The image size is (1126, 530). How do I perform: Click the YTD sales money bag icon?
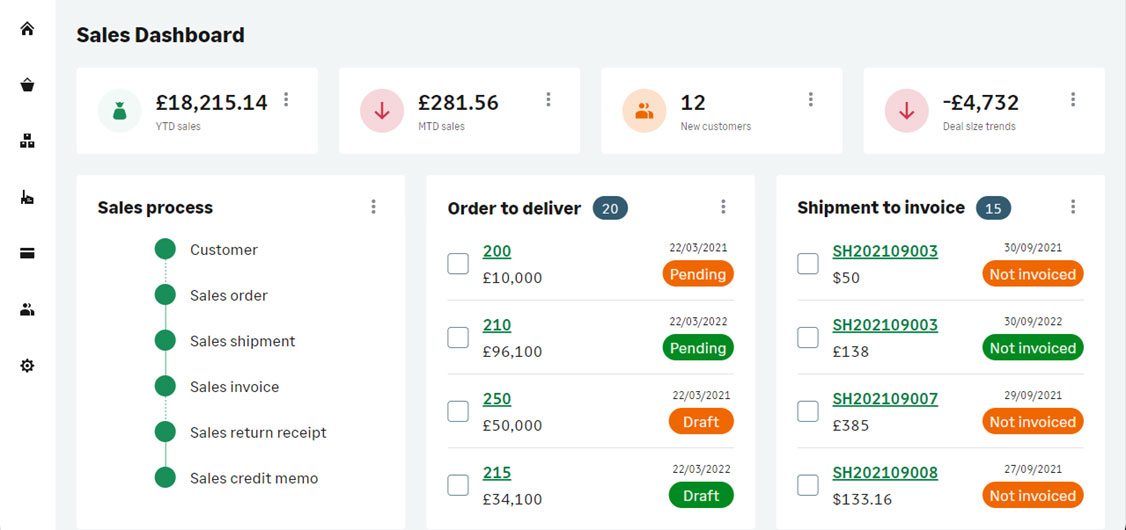tap(120, 111)
